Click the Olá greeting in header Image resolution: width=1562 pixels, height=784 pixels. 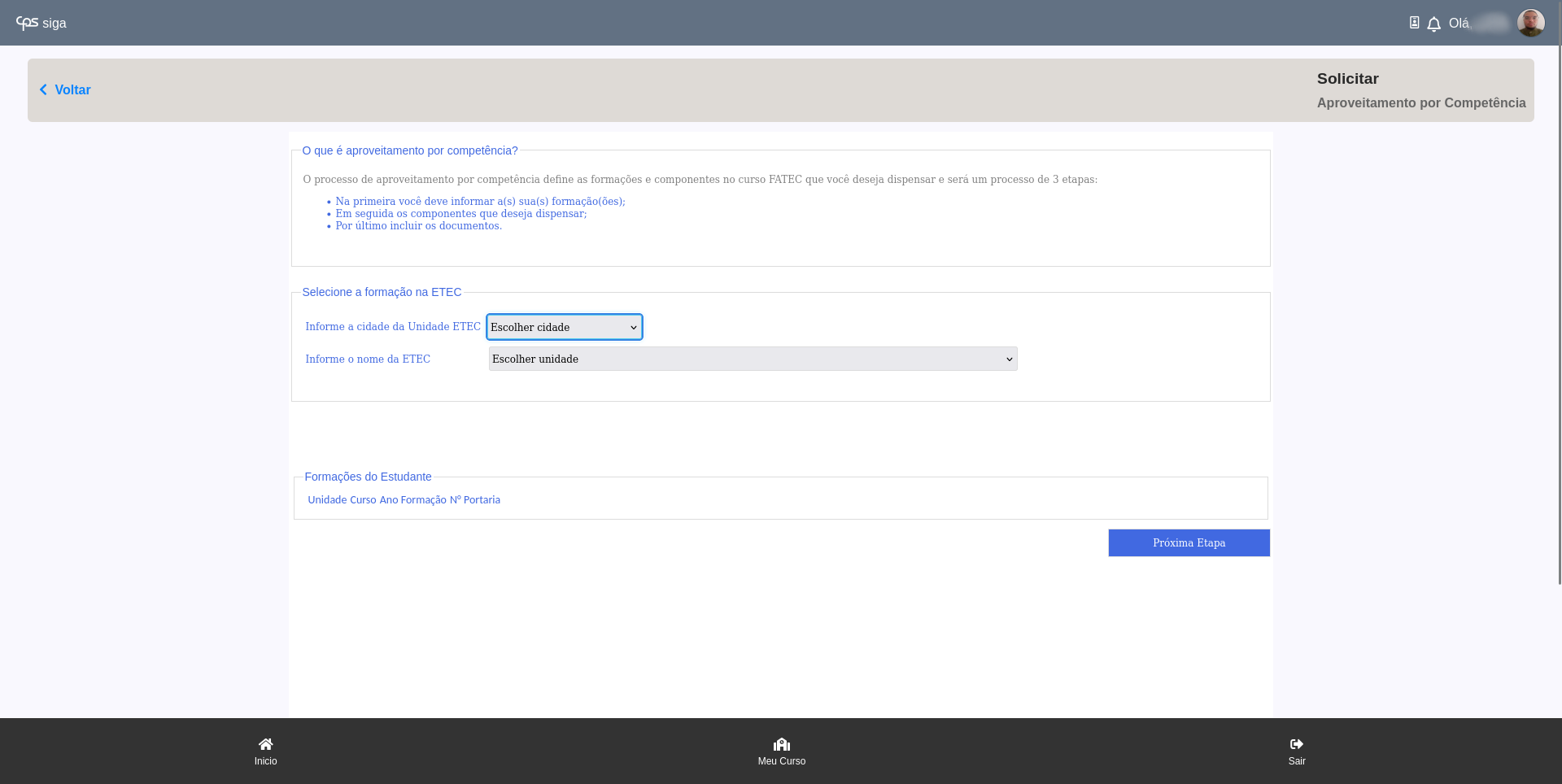[x=1459, y=24]
